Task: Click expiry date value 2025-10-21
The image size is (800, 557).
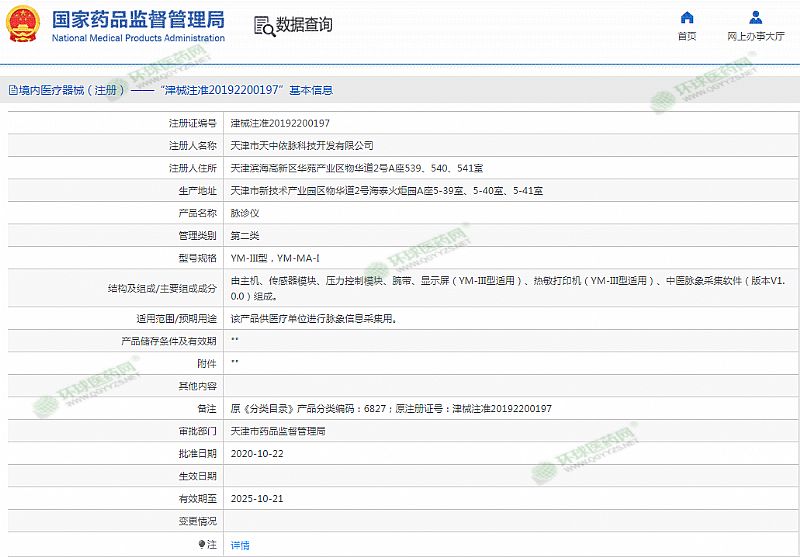Action: click(258, 498)
